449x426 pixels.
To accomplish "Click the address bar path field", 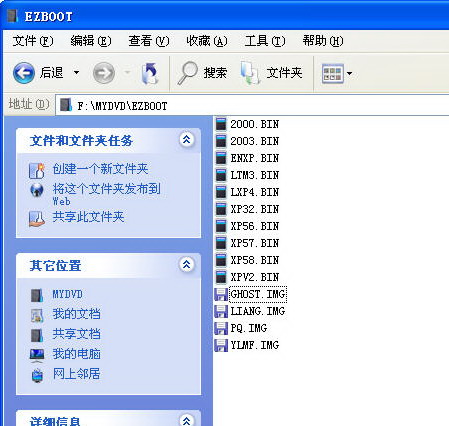I will coord(253,106).
